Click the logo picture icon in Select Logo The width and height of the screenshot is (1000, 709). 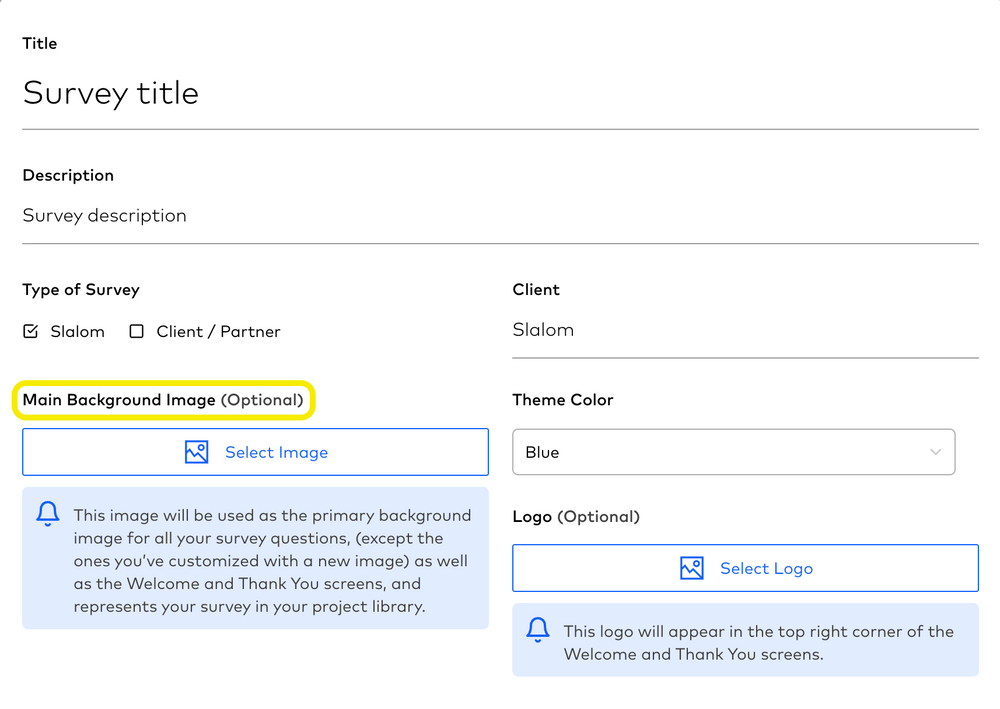(690, 568)
